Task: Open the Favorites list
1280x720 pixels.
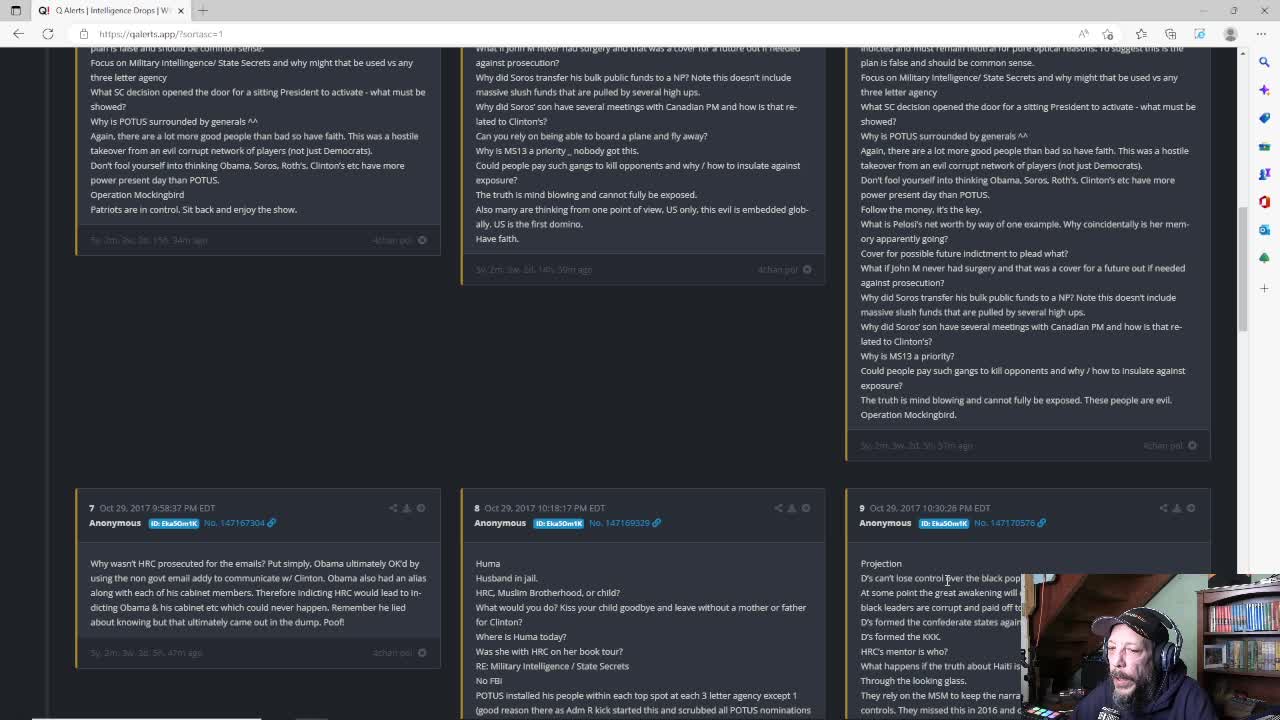Action: pyautogui.click(x=1141, y=34)
